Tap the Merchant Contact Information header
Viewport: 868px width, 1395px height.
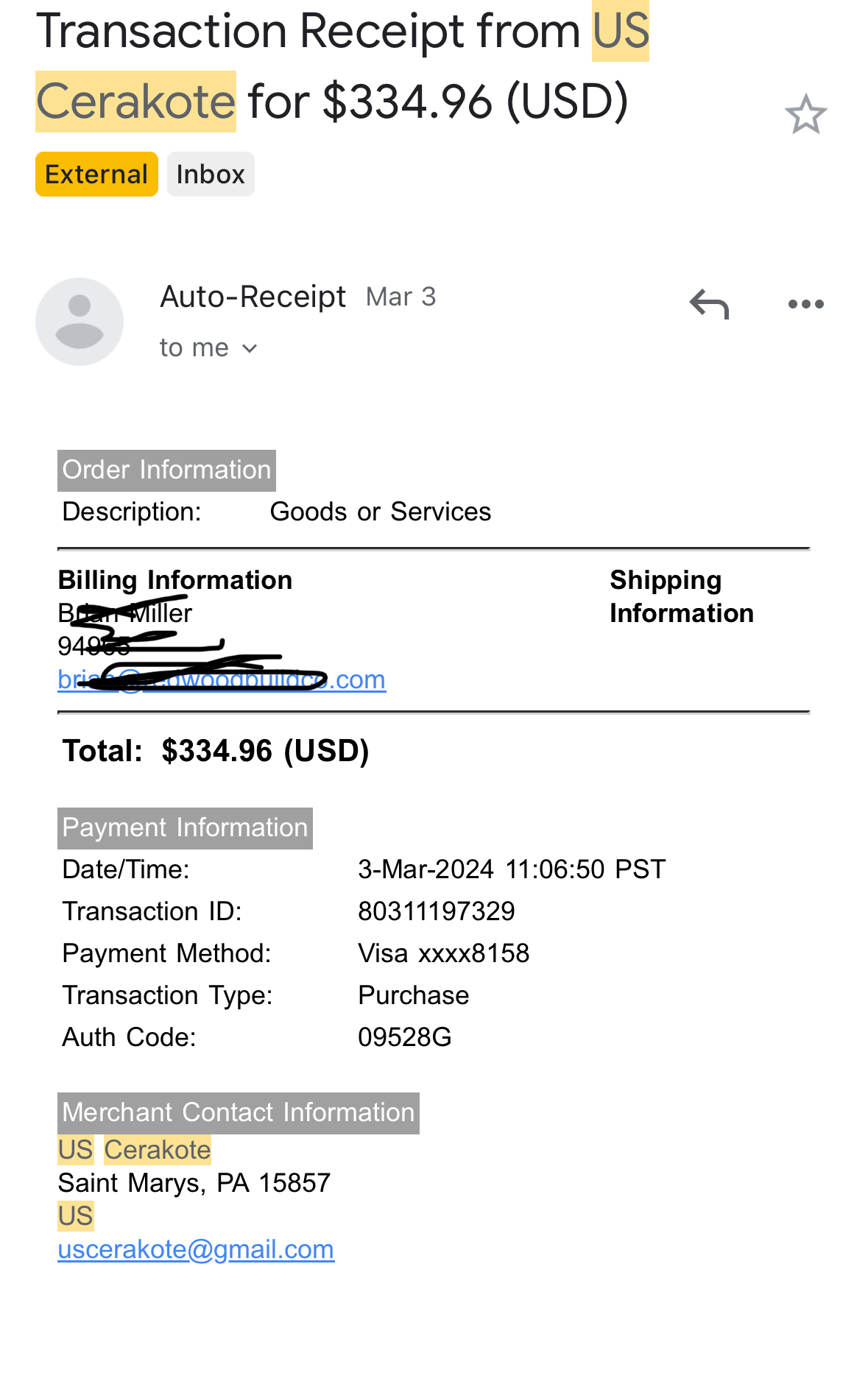pos(238,1112)
